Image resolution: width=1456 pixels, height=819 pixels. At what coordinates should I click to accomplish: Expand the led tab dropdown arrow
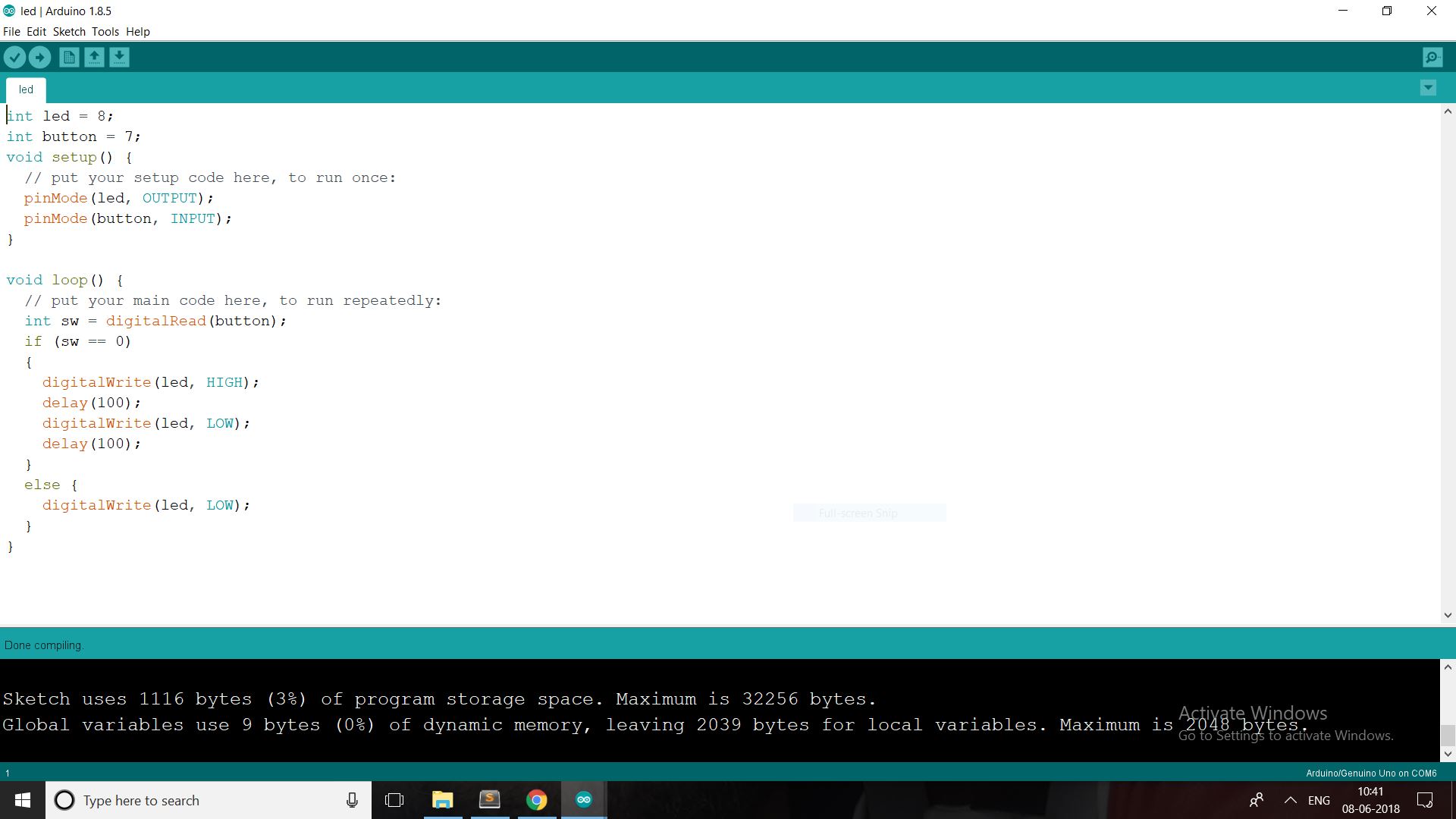tap(1429, 87)
